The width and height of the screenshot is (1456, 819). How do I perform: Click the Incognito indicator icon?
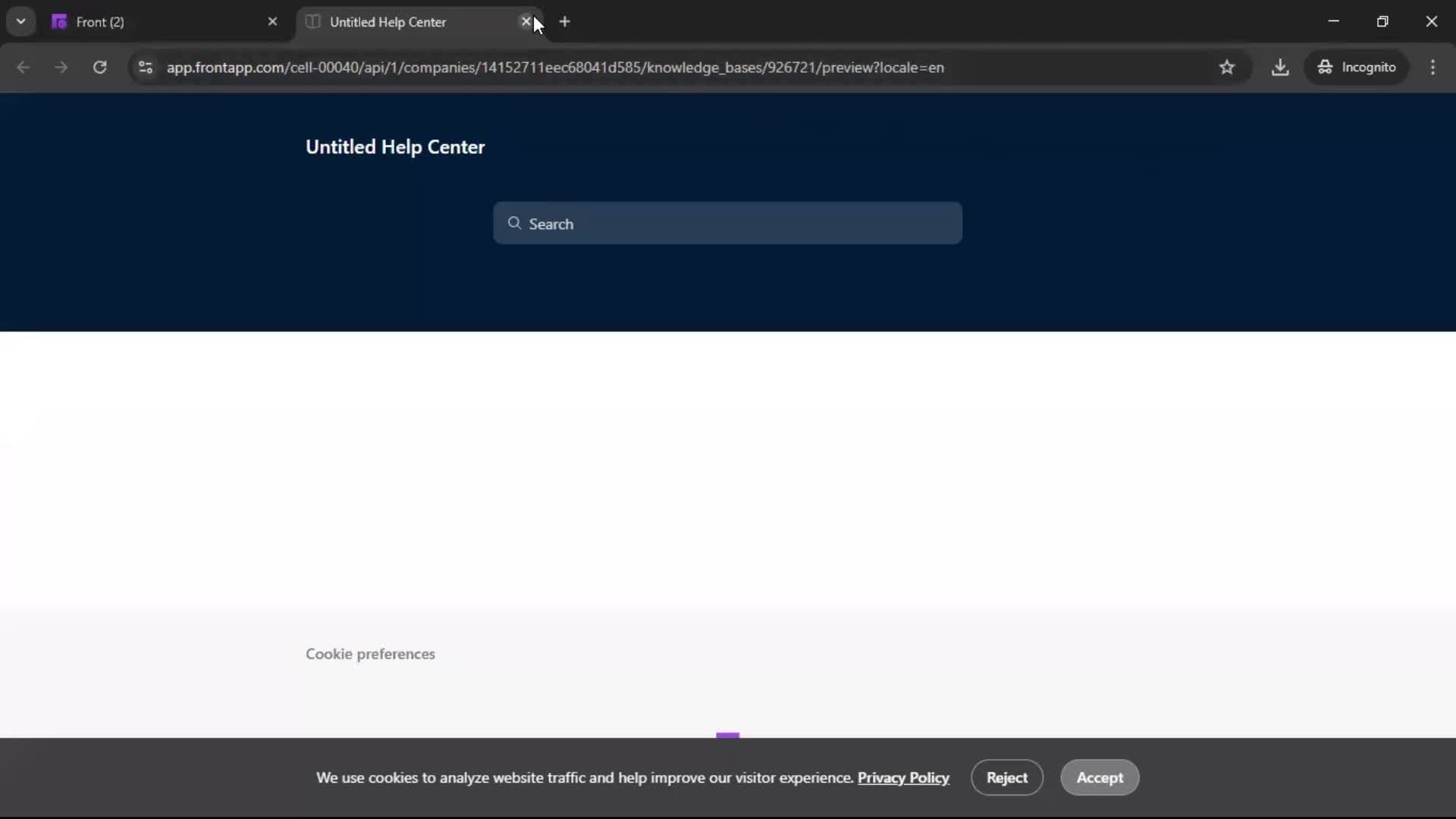(x=1326, y=67)
